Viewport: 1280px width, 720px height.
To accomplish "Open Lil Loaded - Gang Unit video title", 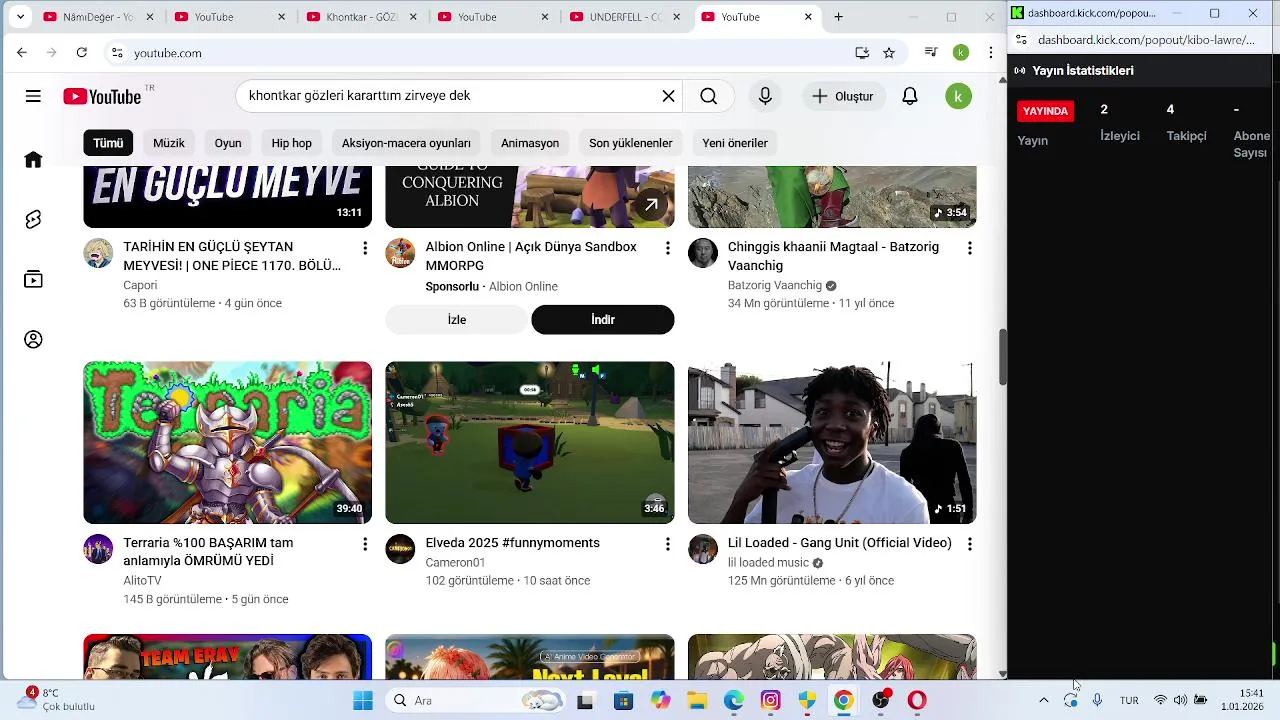I will tap(840, 543).
